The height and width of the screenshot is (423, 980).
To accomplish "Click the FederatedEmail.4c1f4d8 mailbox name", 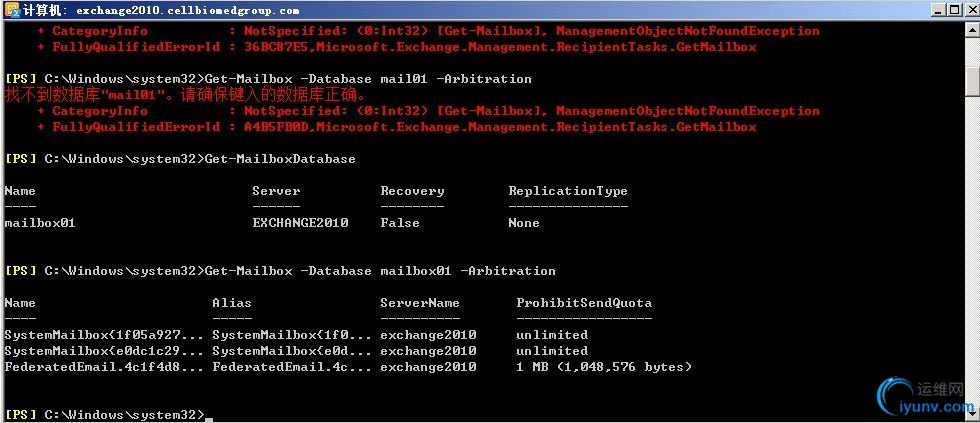I will click(104, 367).
